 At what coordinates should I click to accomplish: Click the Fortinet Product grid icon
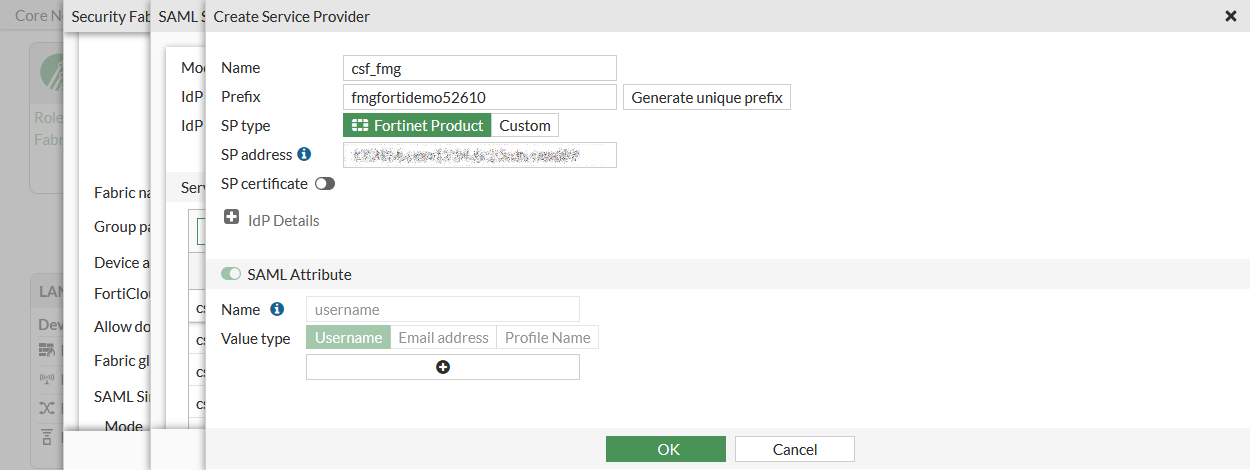(360, 126)
